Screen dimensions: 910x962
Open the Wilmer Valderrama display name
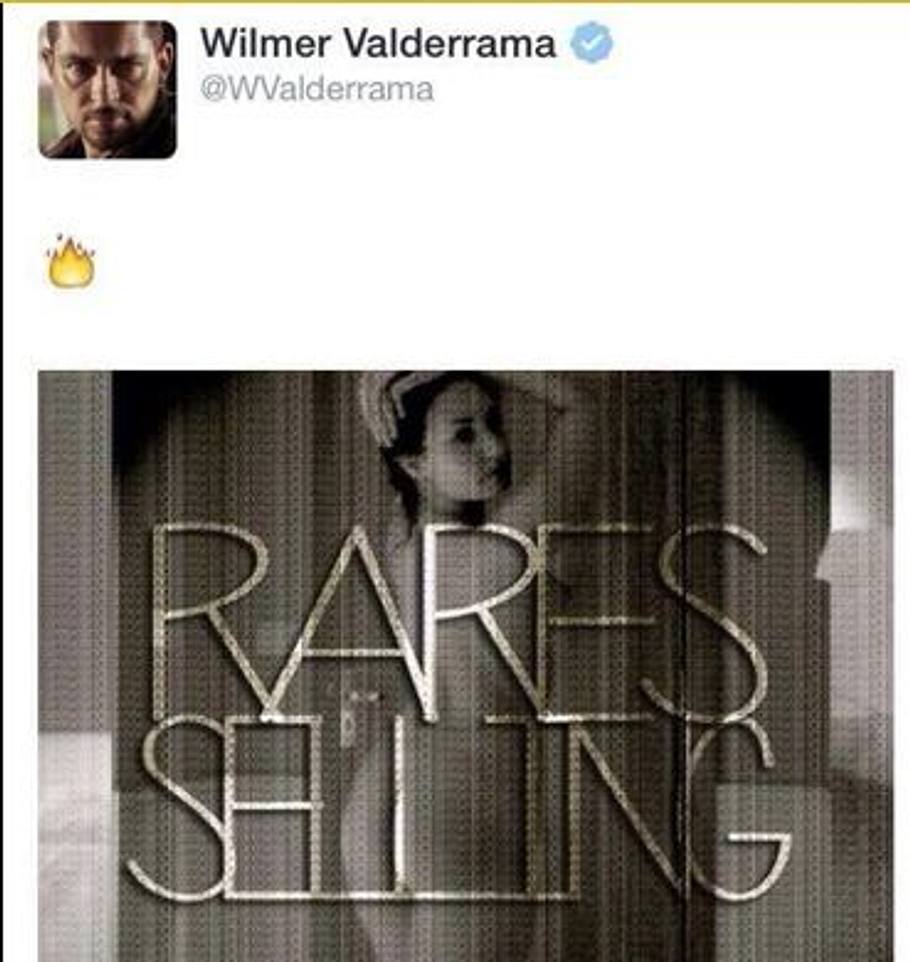point(378,43)
